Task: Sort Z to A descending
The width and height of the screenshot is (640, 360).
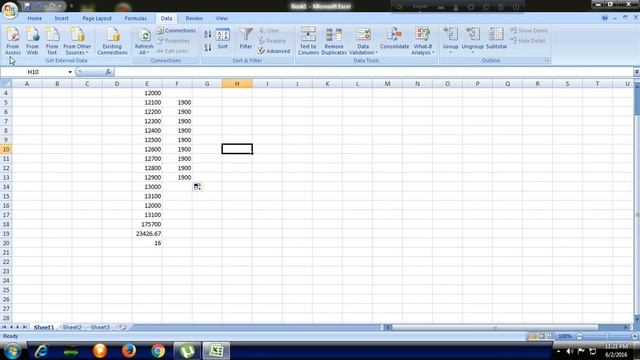Action: 208,47
